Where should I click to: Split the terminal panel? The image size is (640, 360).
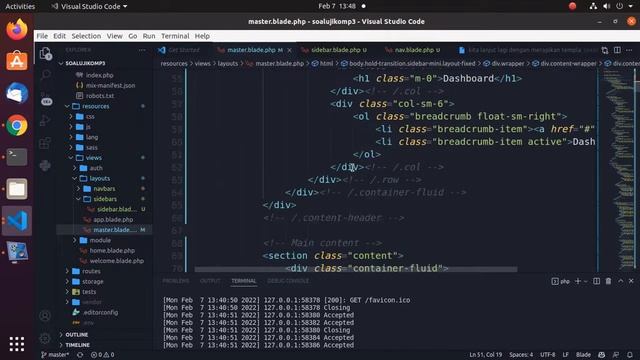tap(596, 281)
